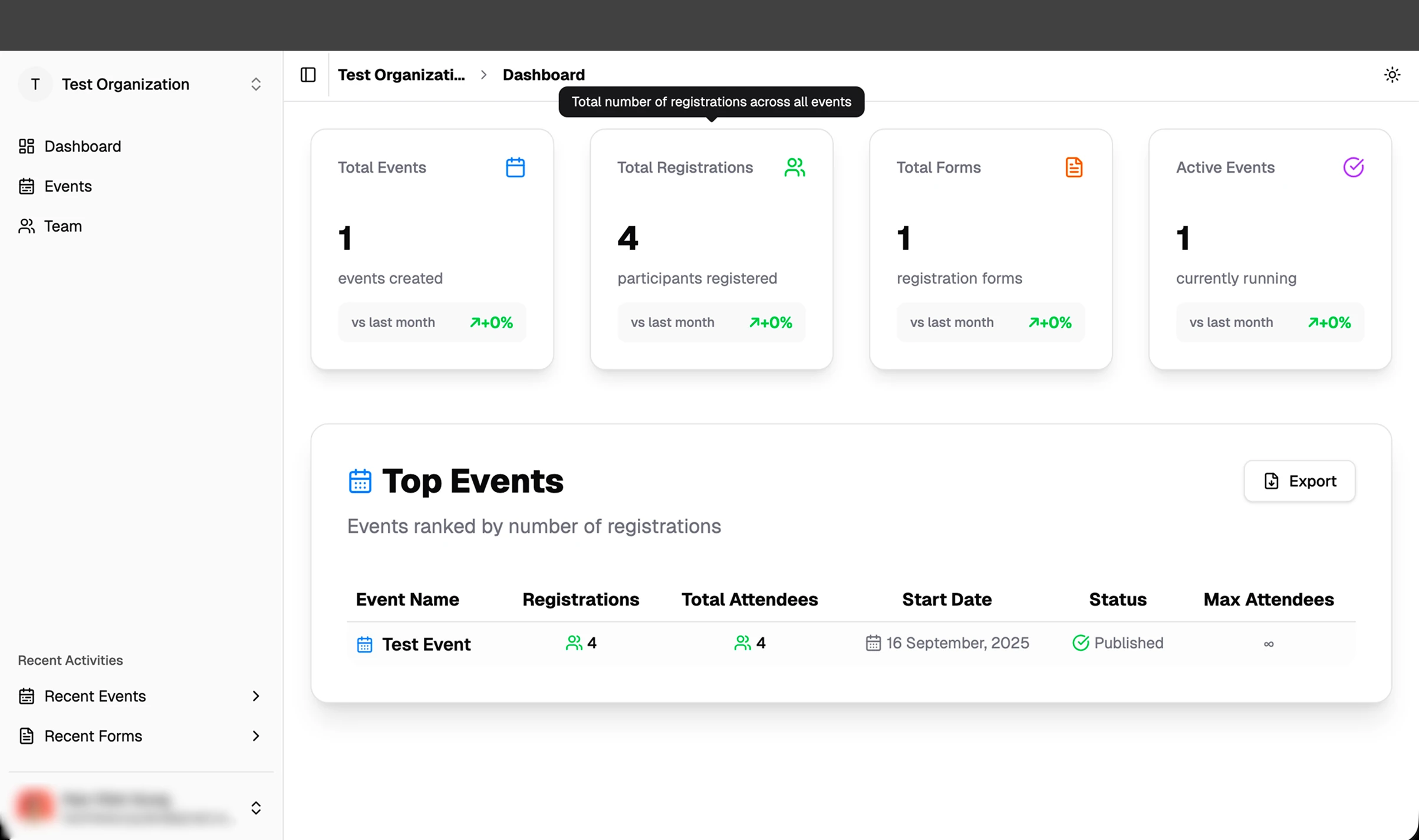This screenshot has height=840, width=1419.
Task: Click the Dashboard grid icon in the sidebar
Action: pyautogui.click(x=26, y=146)
